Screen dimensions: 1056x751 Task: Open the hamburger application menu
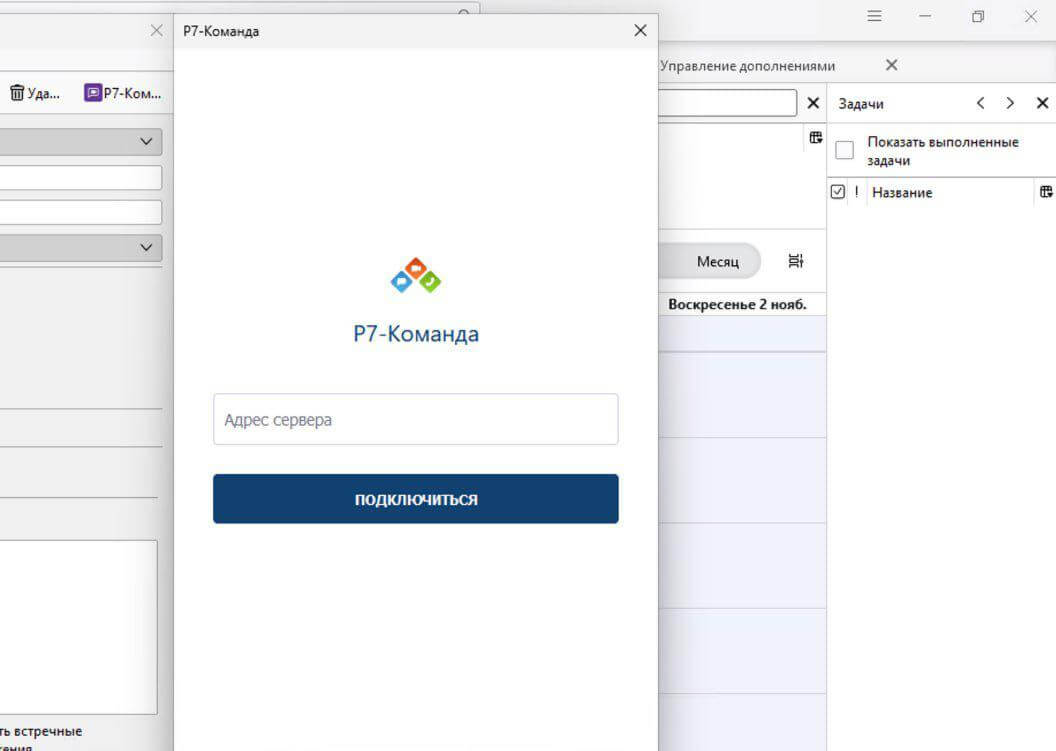(x=874, y=16)
